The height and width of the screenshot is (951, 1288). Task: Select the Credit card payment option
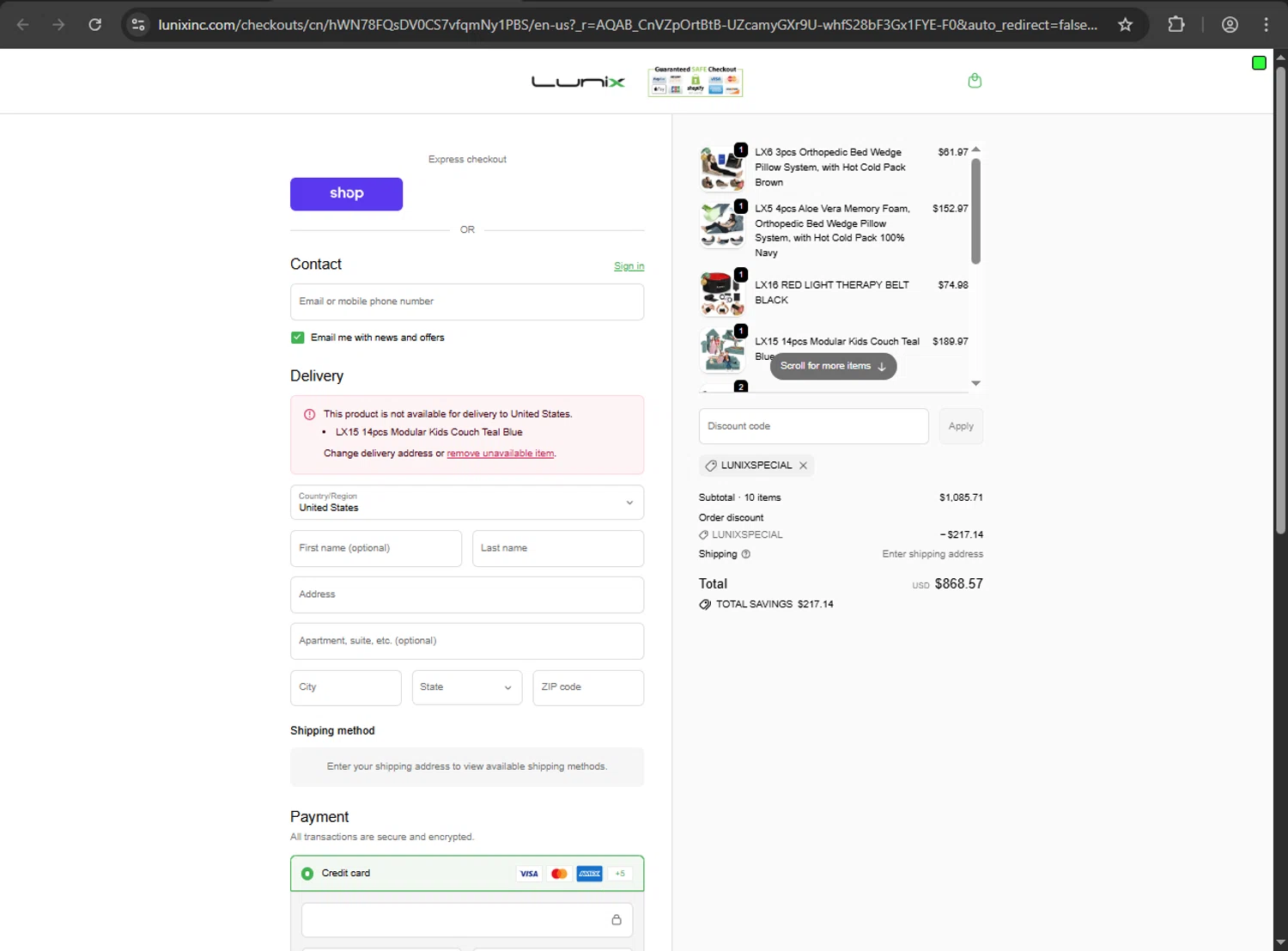tap(307, 874)
